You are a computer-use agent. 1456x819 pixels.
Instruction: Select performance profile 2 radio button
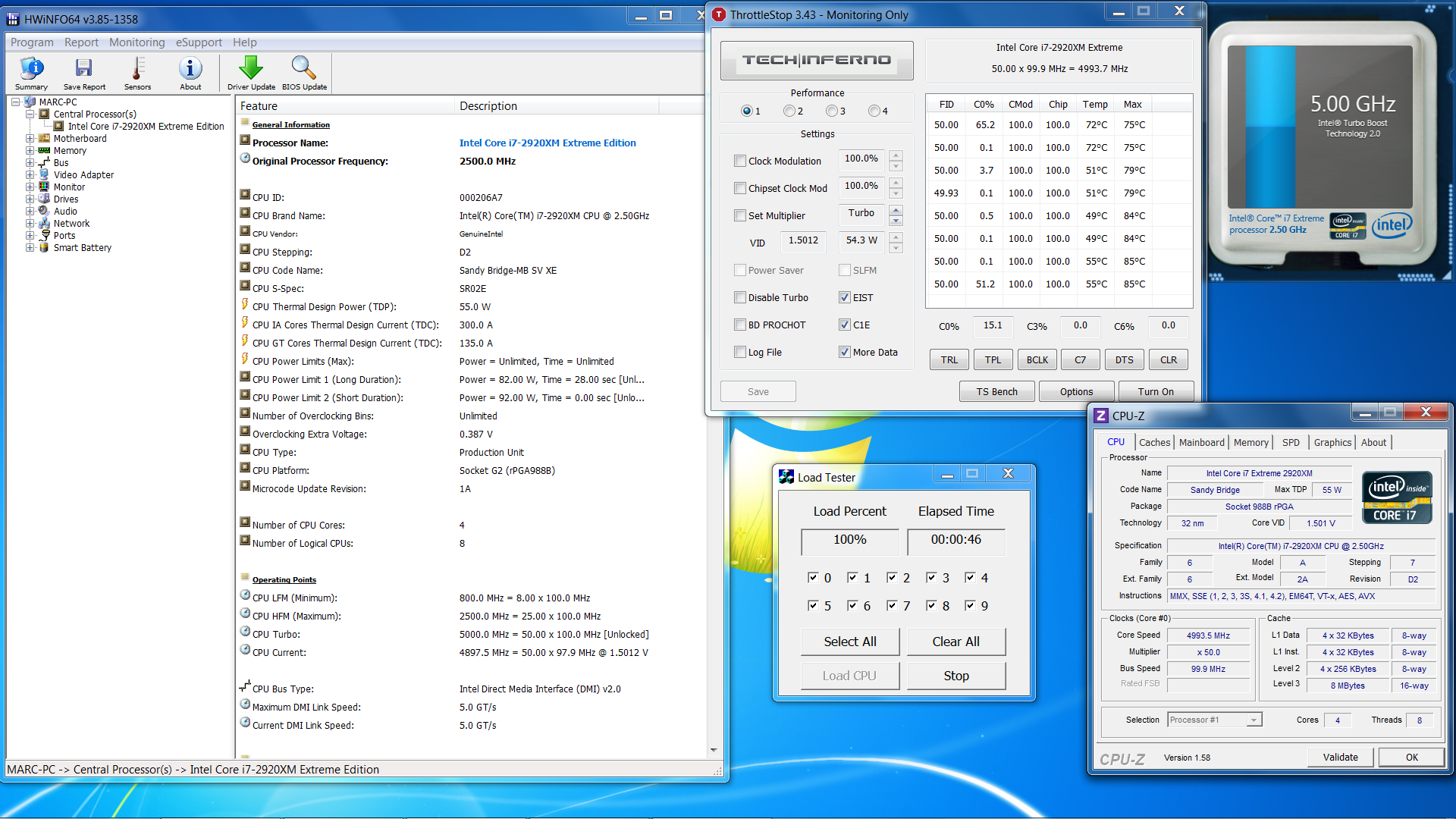click(789, 111)
